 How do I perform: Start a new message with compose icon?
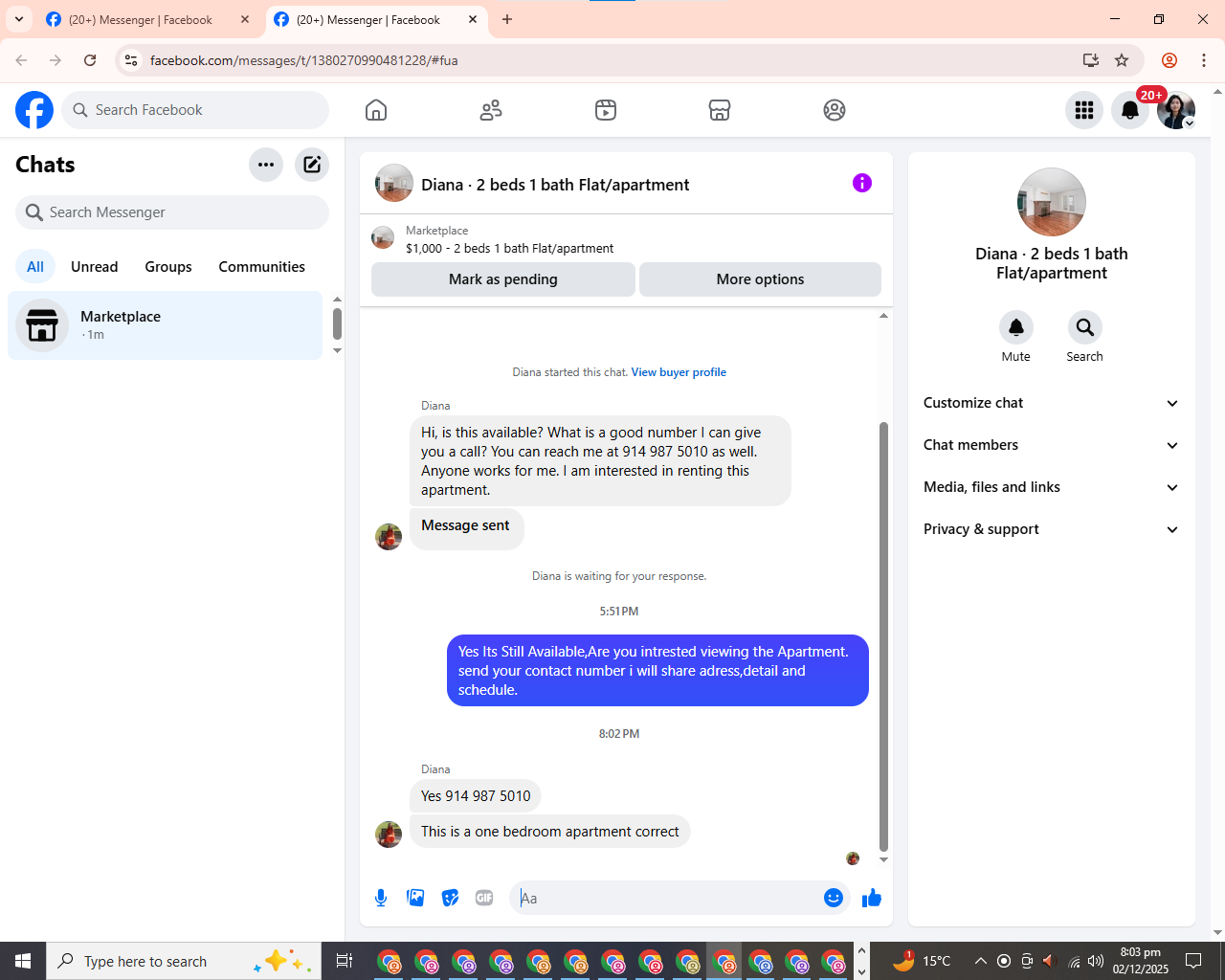(x=312, y=165)
